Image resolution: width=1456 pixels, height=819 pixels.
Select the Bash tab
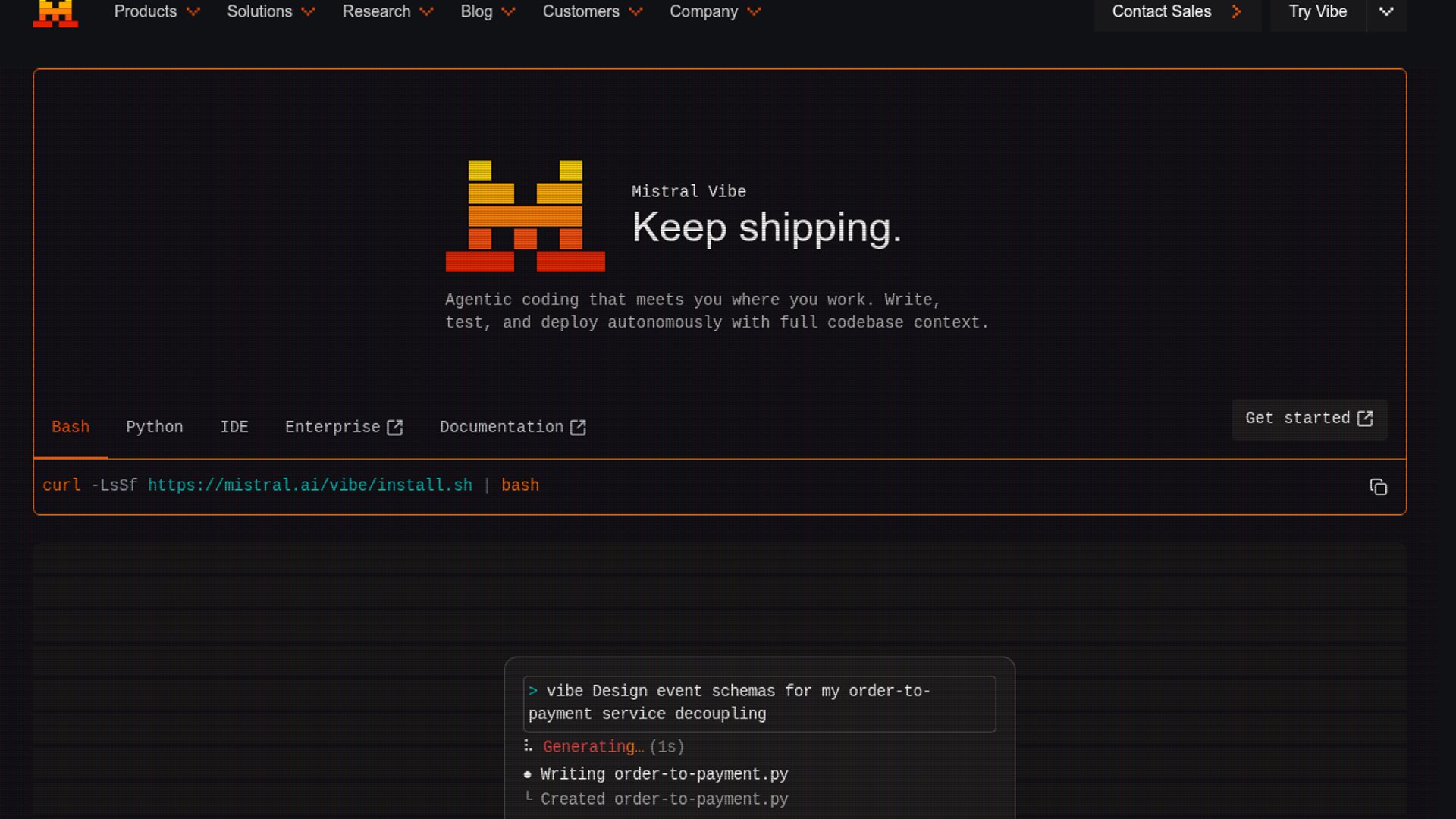71,427
